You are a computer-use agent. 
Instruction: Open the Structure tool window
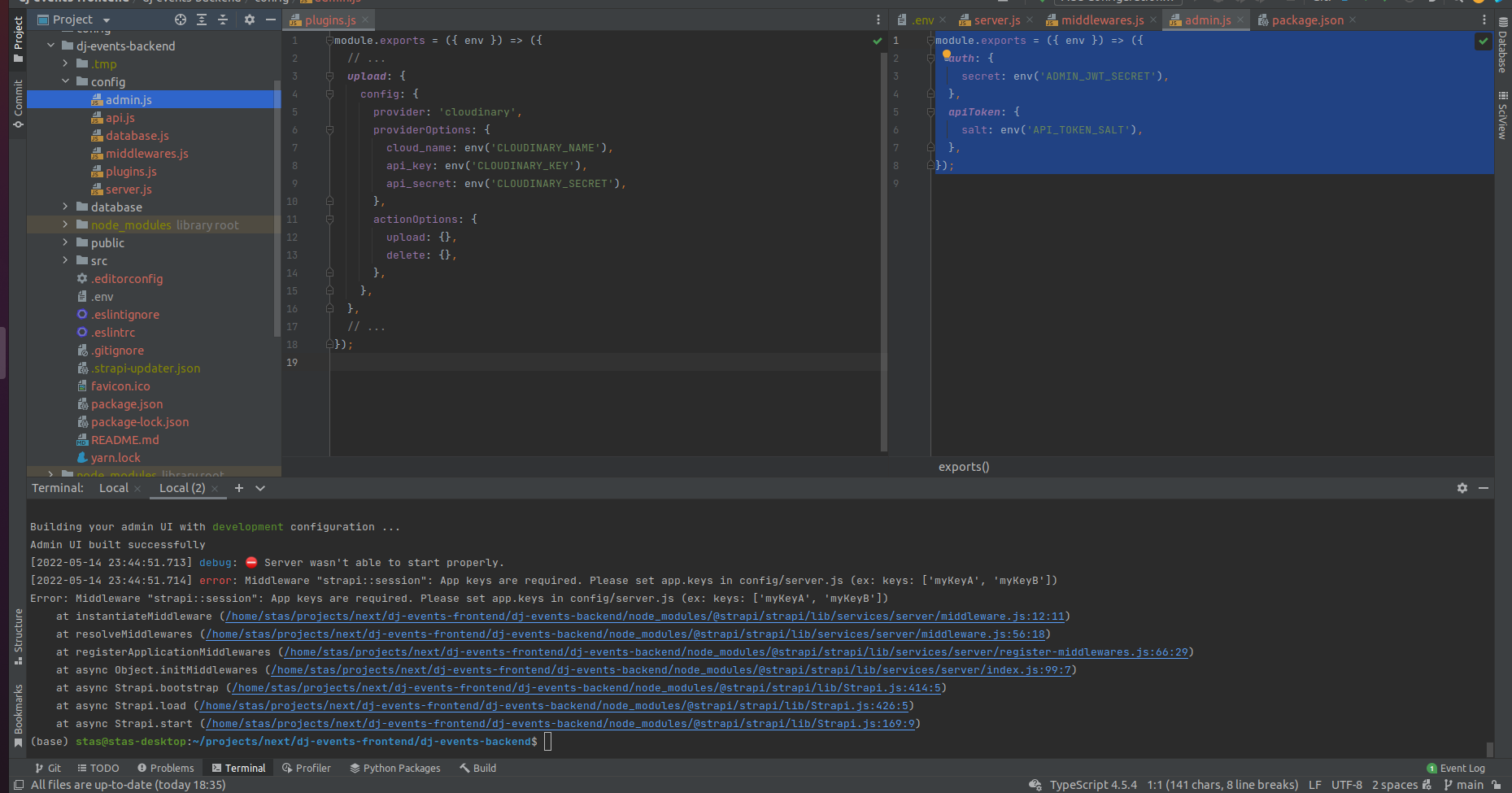[18, 637]
